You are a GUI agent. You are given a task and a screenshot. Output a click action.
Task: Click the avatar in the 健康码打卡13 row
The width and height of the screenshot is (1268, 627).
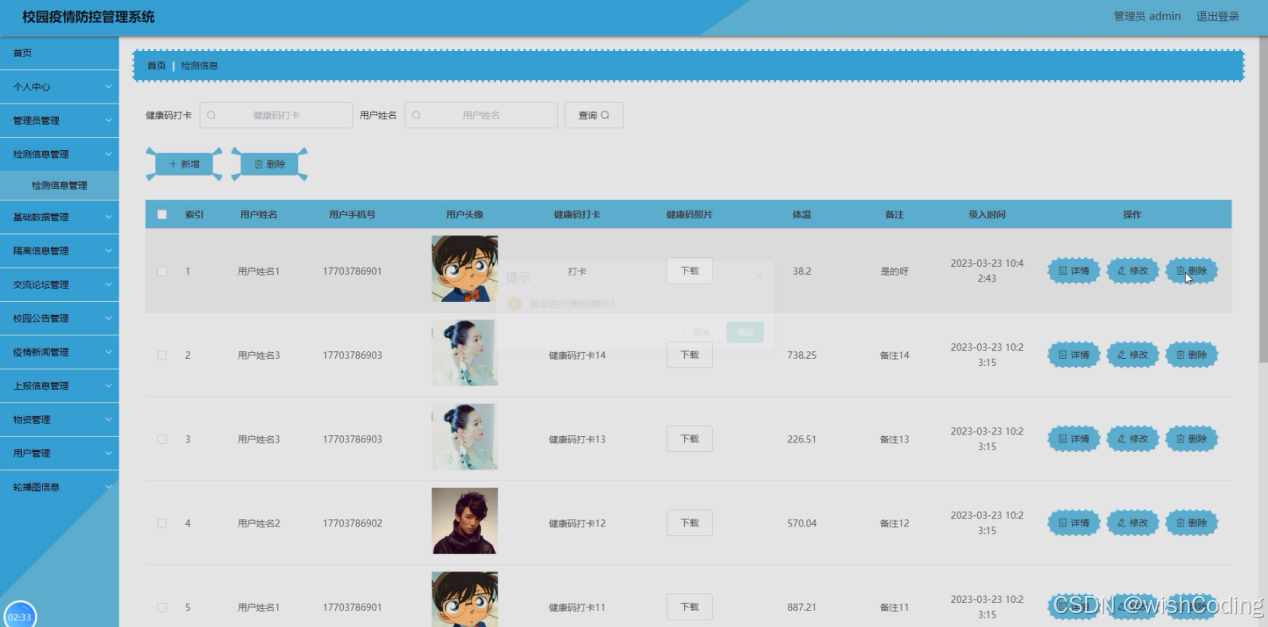[x=465, y=437]
